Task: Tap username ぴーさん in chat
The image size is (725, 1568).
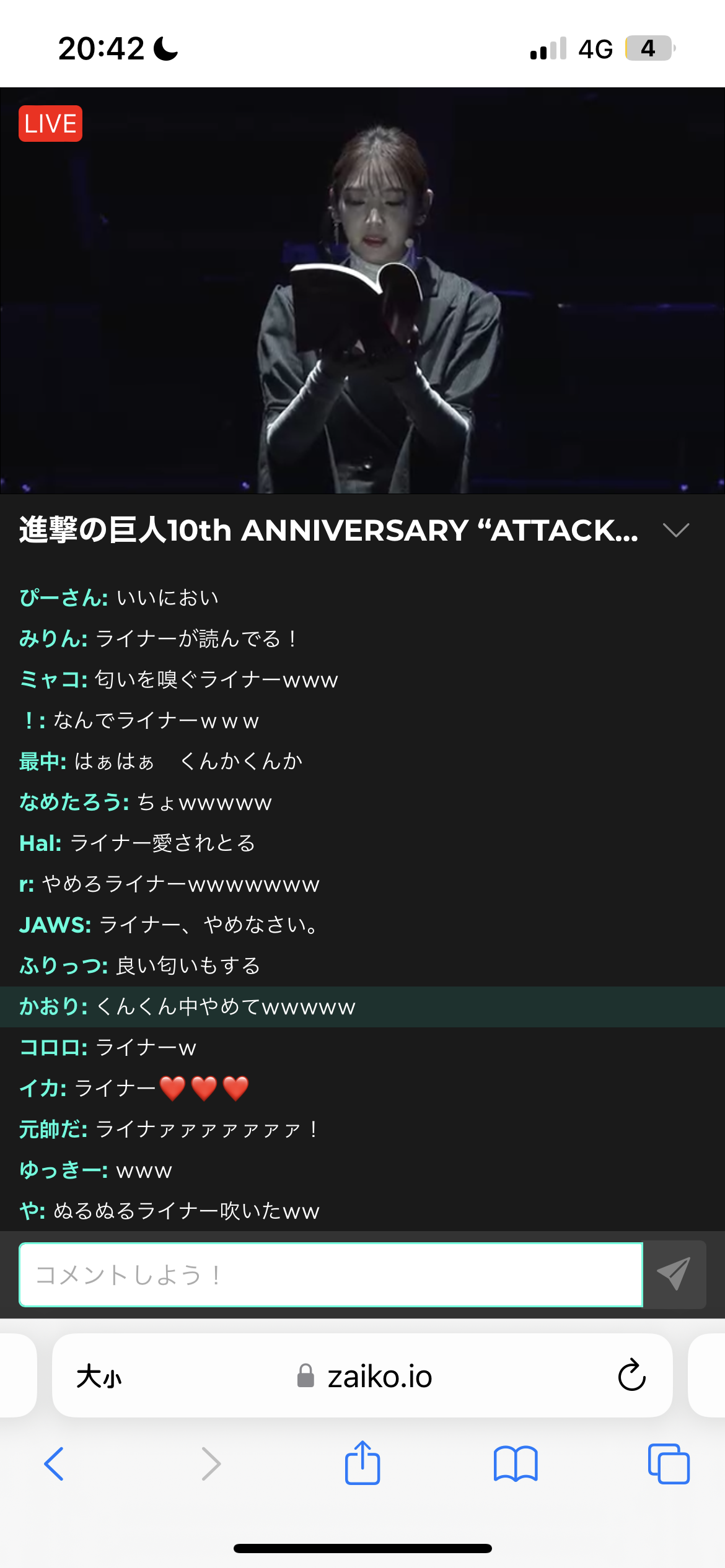Action: 63,598
